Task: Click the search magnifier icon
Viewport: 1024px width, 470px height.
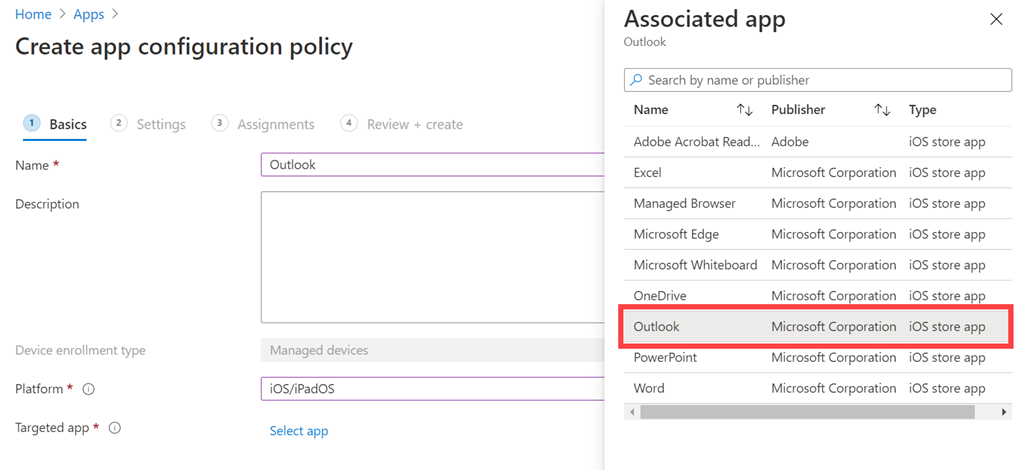Action: (636, 80)
